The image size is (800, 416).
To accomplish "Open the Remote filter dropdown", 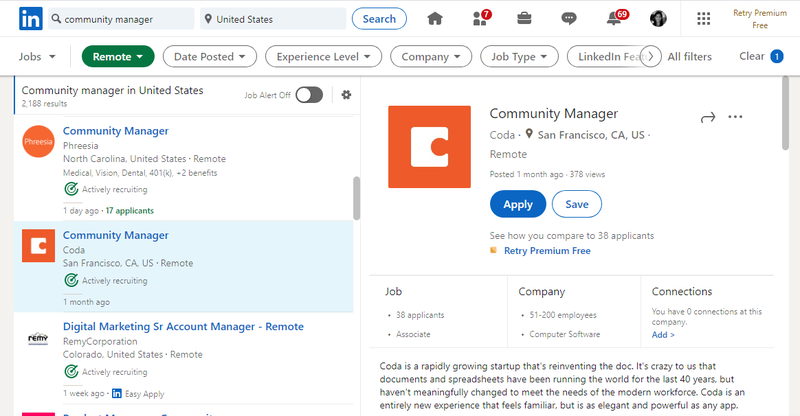I will pyautogui.click(x=118, y=57).
